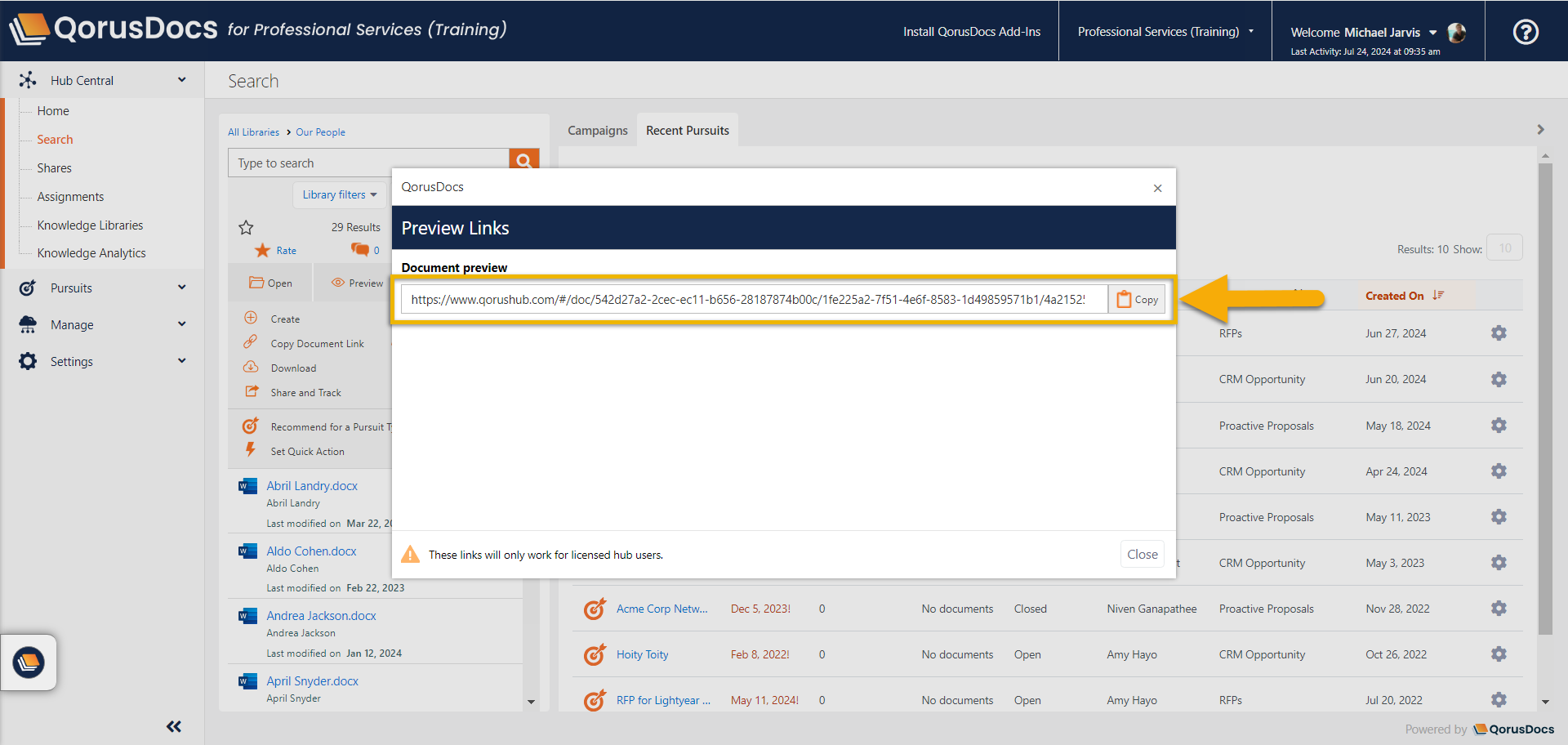
Task: Open gear menu for Nov 28, 2022 row
Action: click(1499, 609)
